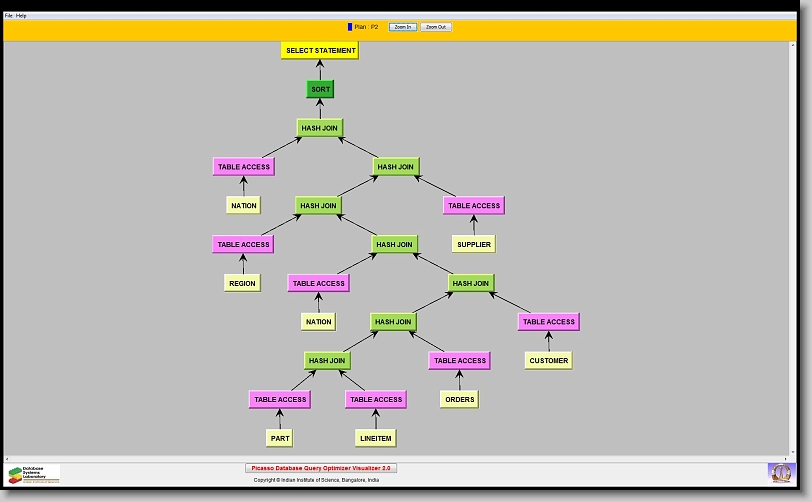Screen dimensions: 812x502
Task: Click the Database Systems Laboratory logo
Action: tap(34, 474)
